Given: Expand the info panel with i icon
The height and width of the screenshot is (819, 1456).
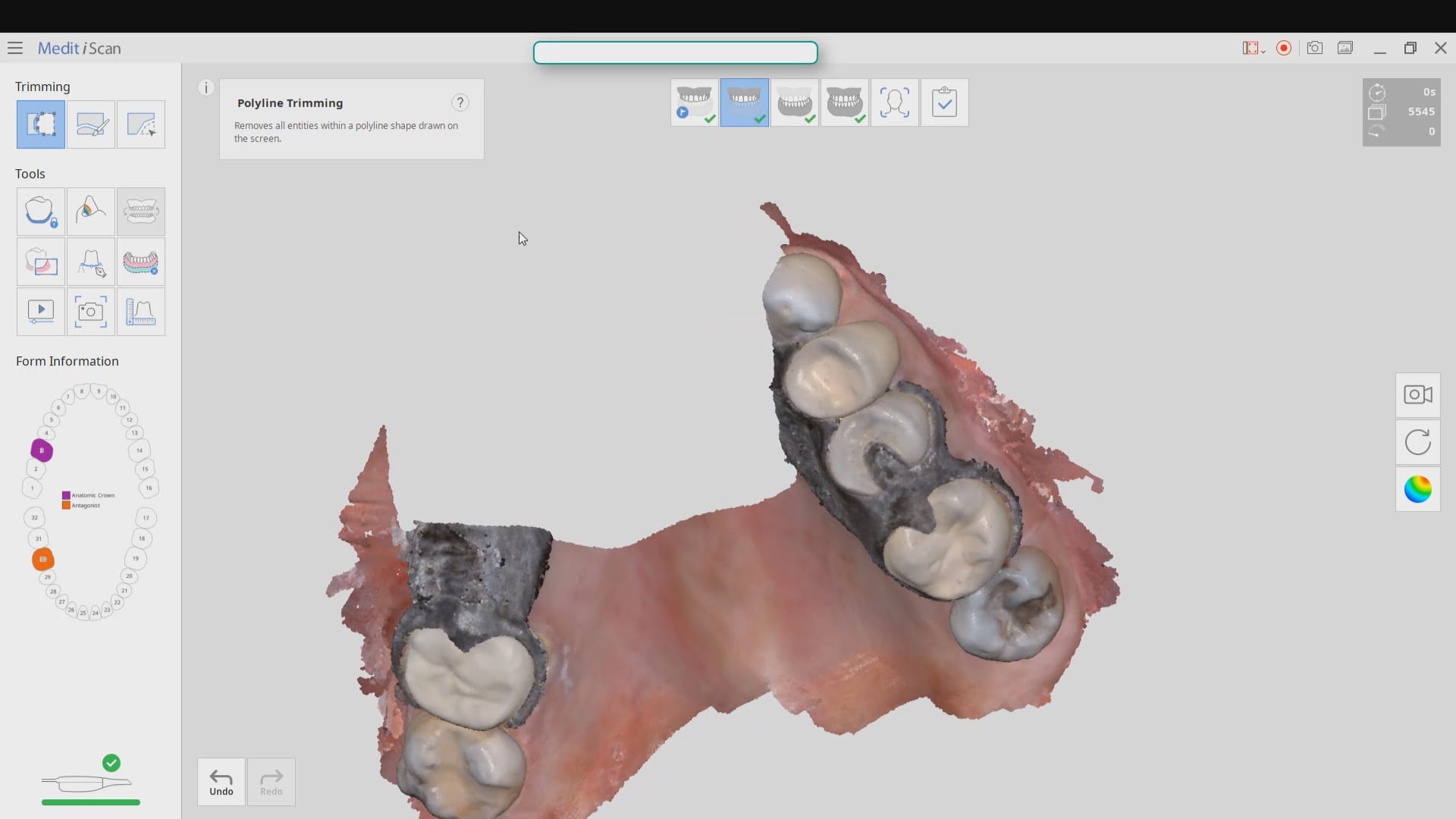Looking at the screenshot, I should click(206, 87).
